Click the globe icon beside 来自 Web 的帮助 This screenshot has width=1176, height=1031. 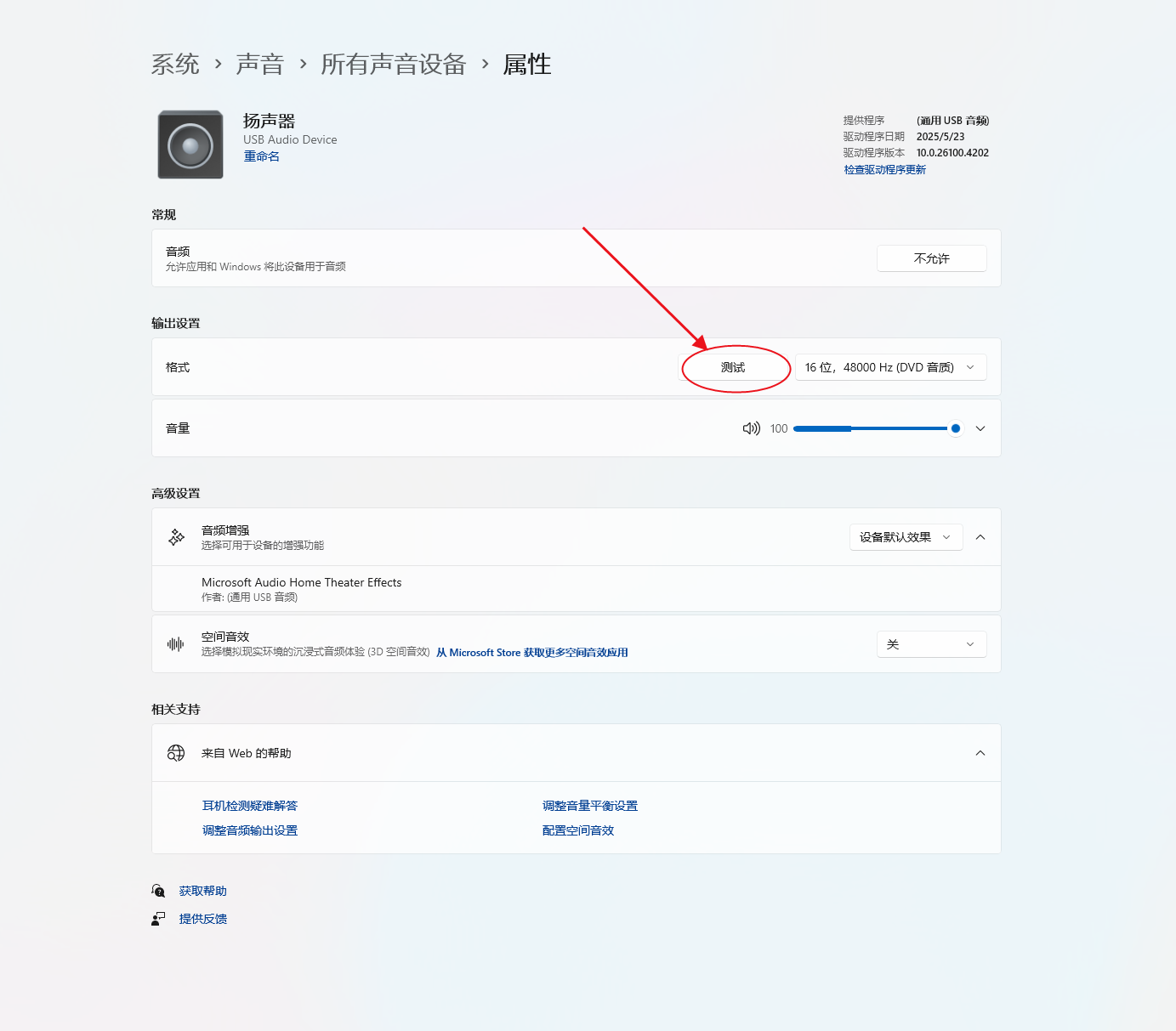176,752
